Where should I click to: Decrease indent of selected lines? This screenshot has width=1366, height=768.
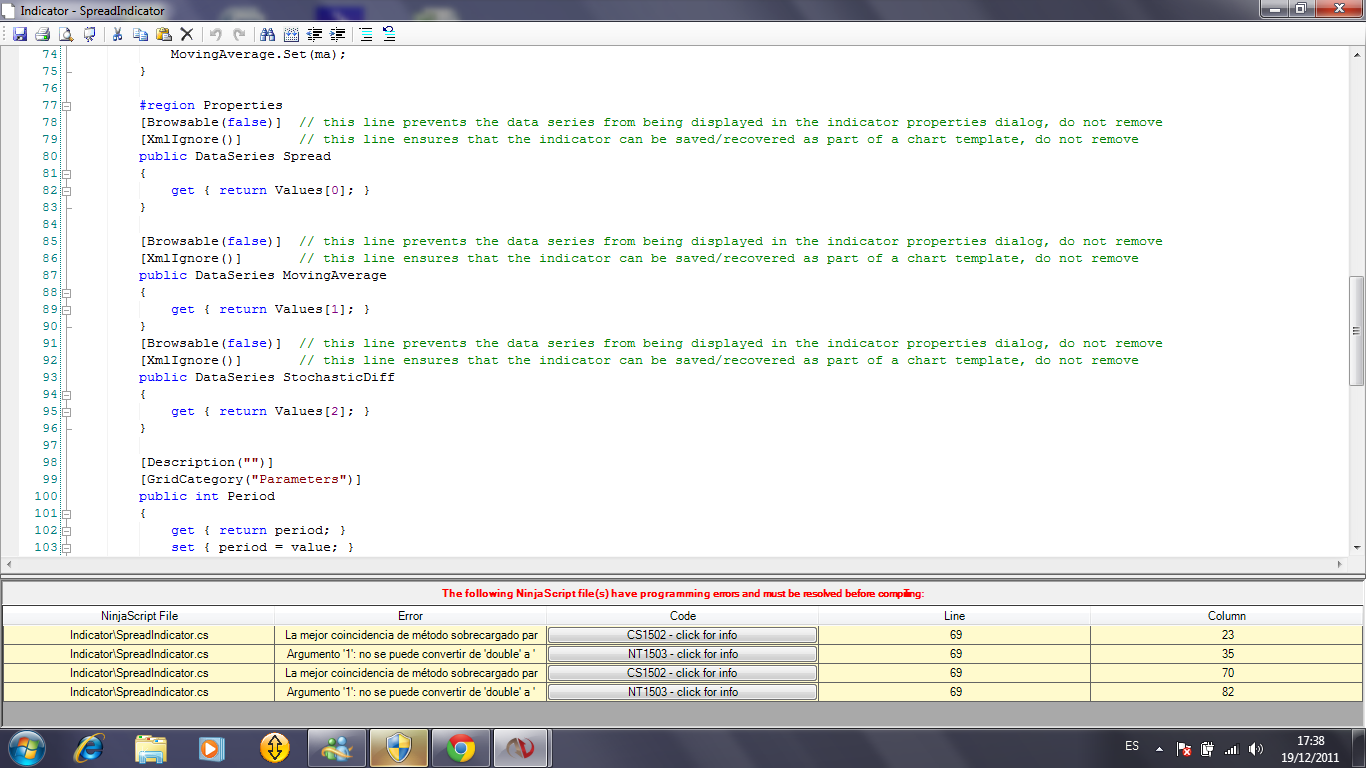tap(314, 34)
